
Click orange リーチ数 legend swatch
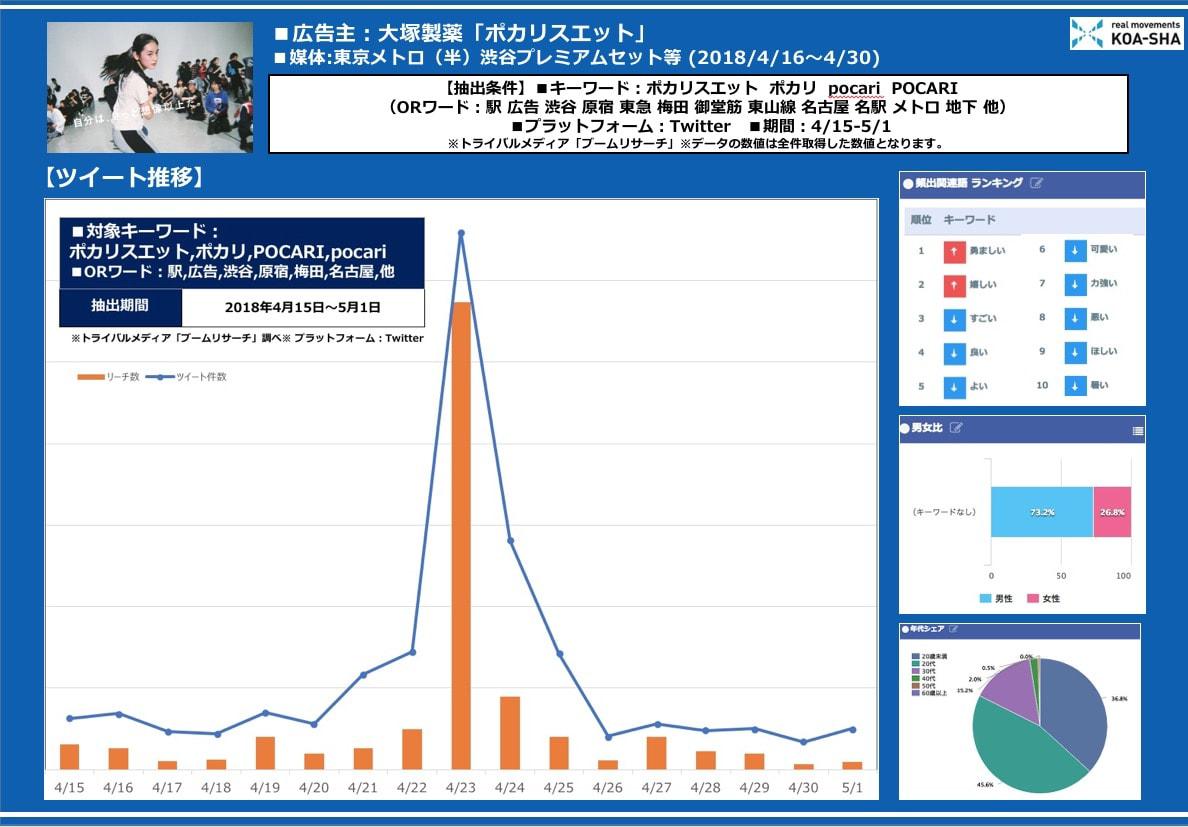click(90, 377)
